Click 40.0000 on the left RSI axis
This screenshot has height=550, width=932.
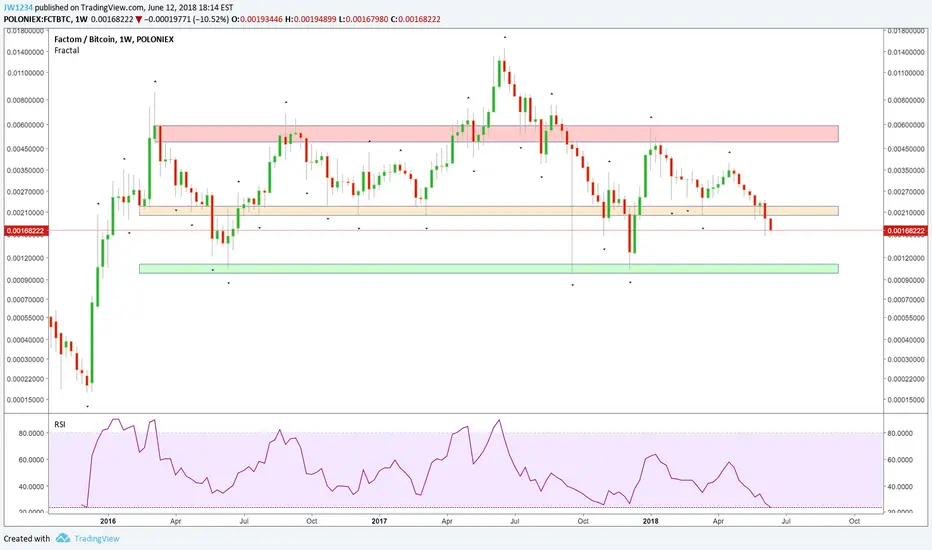tap(32, 486)
